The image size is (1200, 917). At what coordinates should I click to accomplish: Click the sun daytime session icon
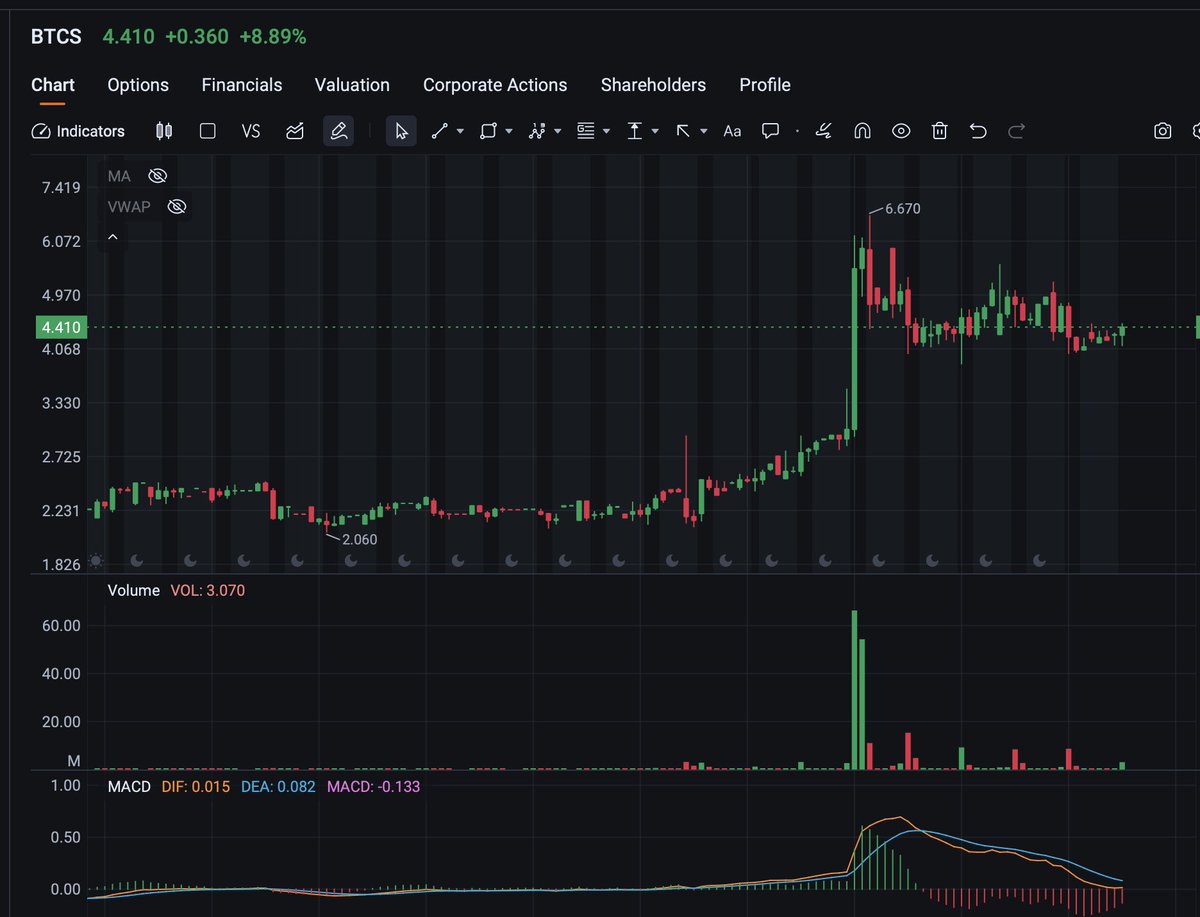96,561
